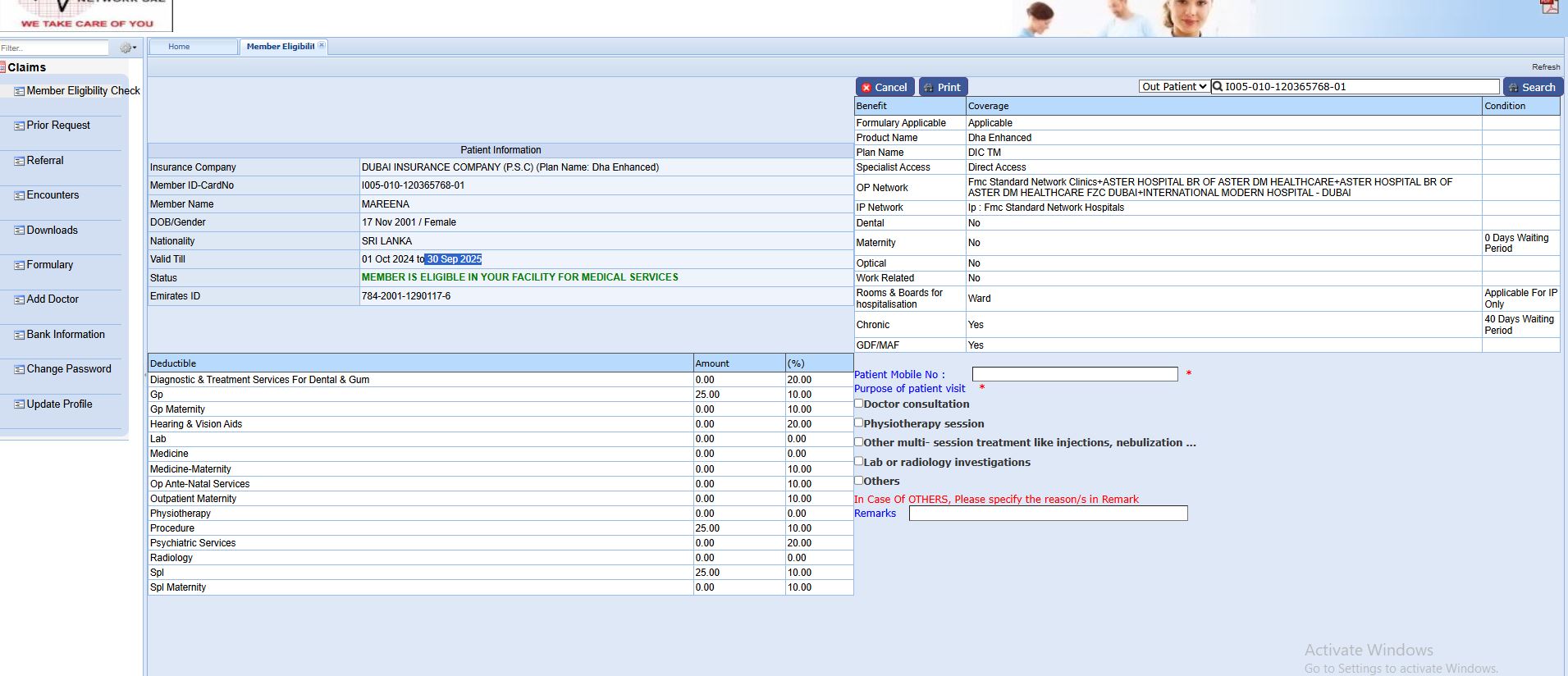1568x676 pixels.
Task: Click the Bank Information sidebar icon
Action: point(19,336)
